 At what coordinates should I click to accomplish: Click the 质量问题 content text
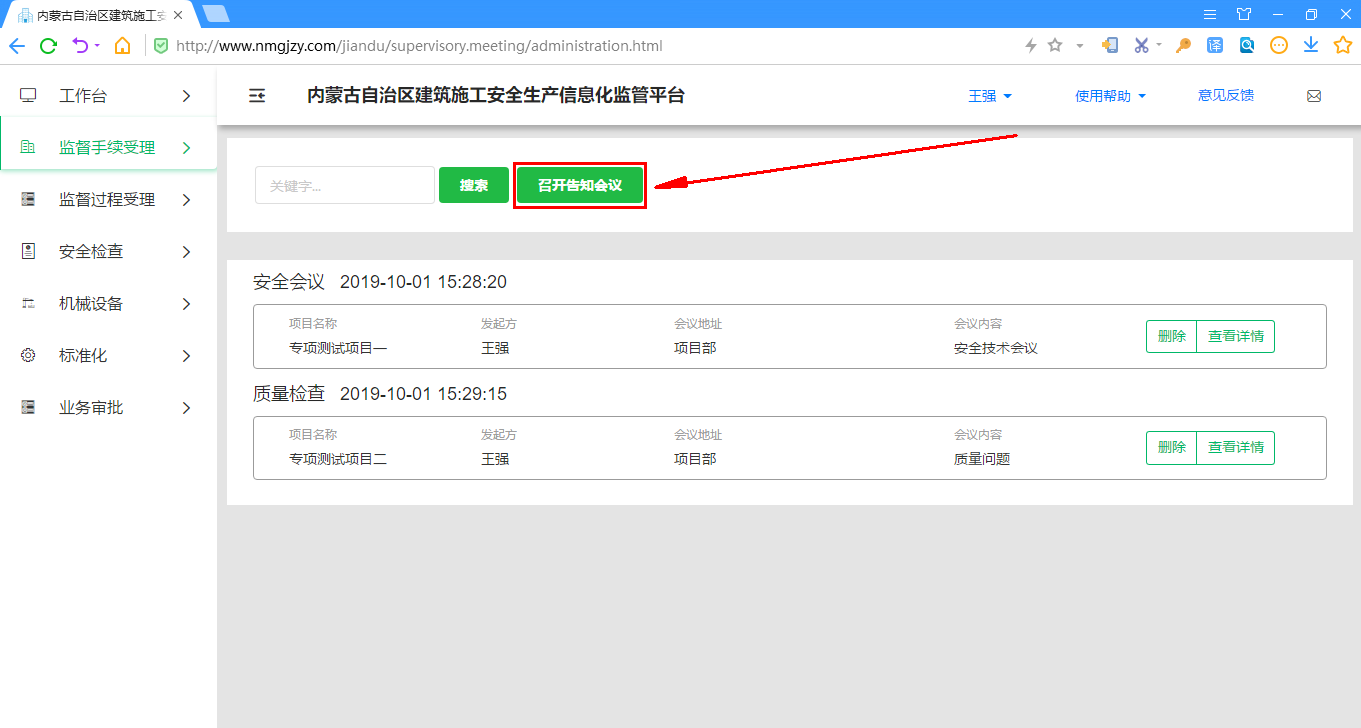[982, 459]
